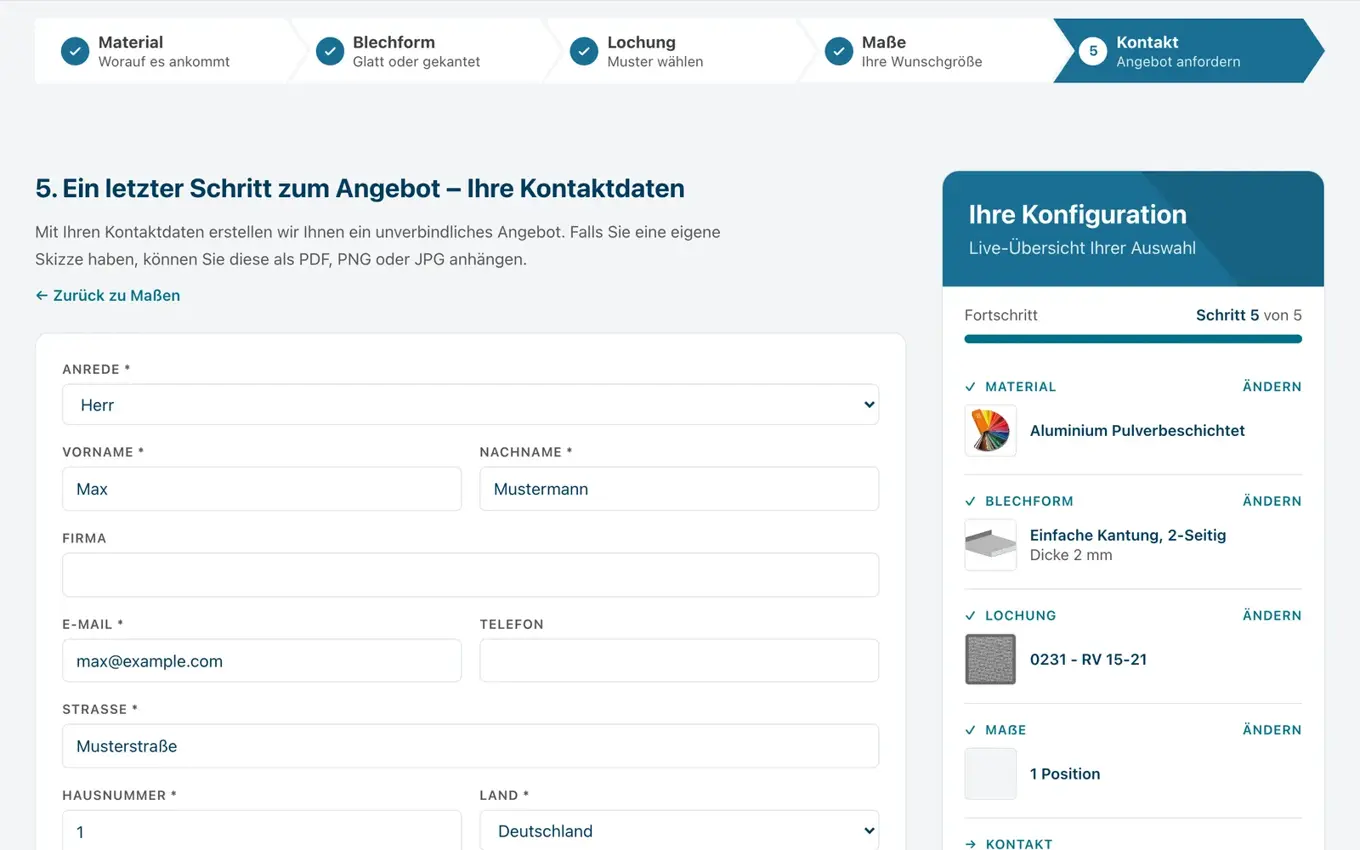The height and width of the screenshot is (850, 1360).
Task: Click the 0231 - RV 15-21 text
Action: click(x=1088, y=660)
